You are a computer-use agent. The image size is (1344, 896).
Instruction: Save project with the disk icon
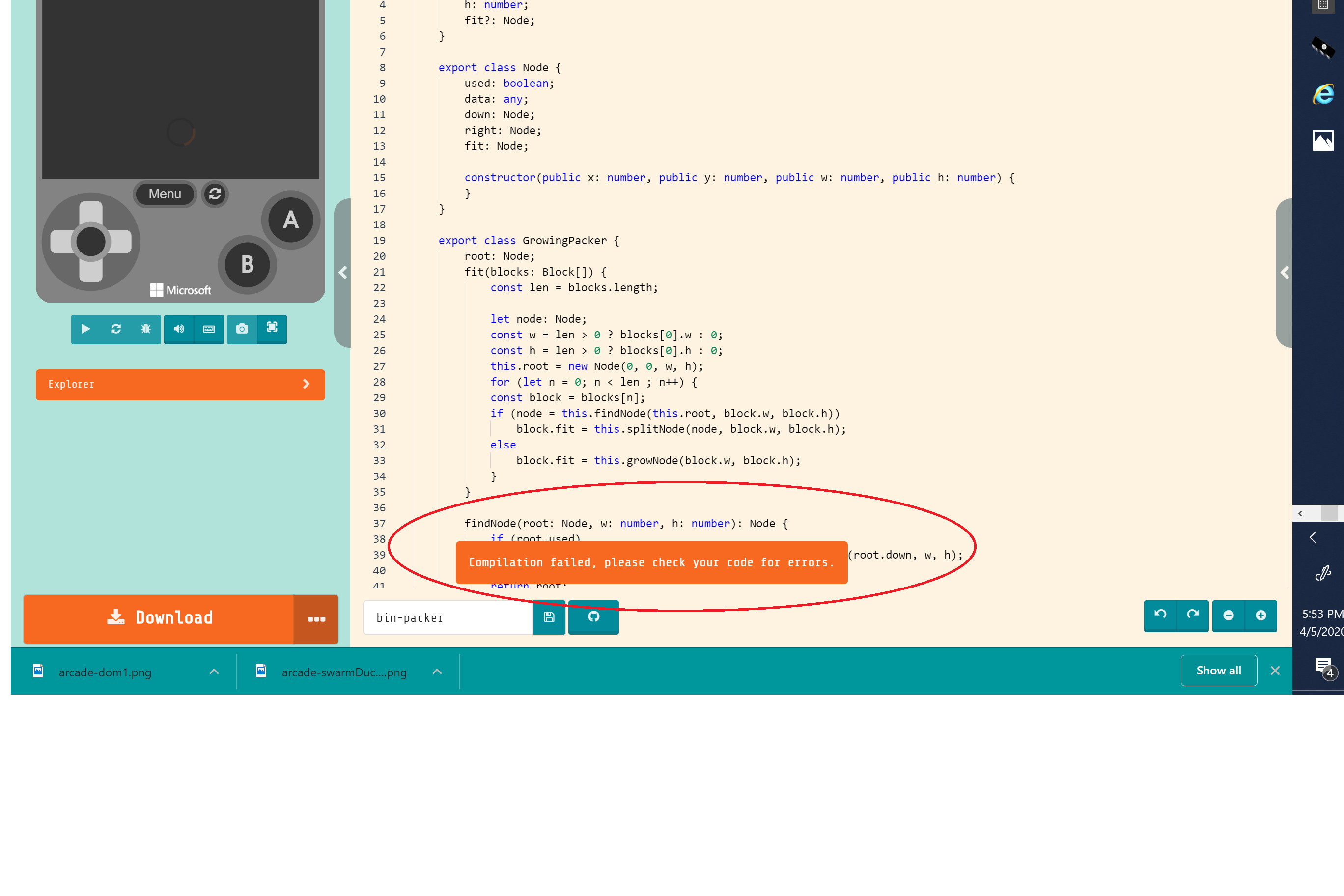(549, 617)
